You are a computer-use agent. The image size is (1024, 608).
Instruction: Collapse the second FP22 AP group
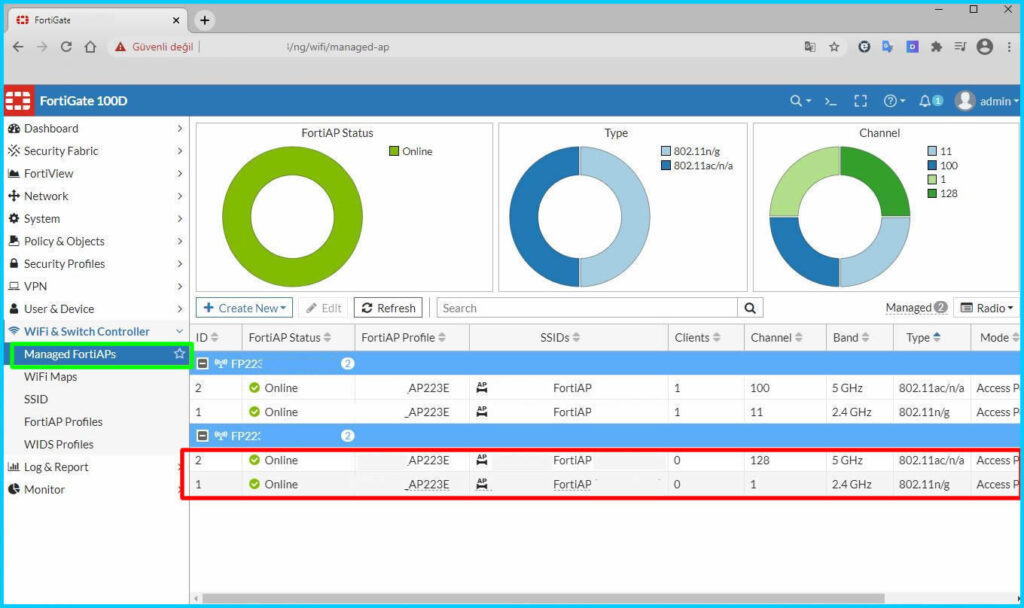[202, 436]
